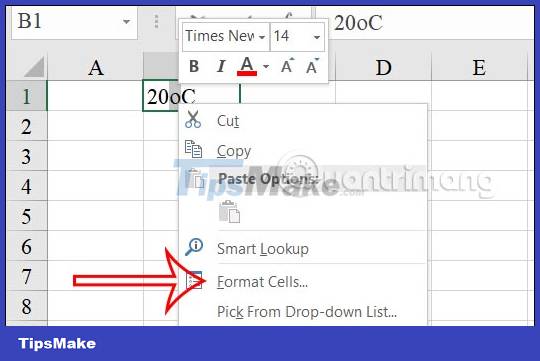The image size is (540, 361).
Task: Select row 1 header
Action: 27,96
